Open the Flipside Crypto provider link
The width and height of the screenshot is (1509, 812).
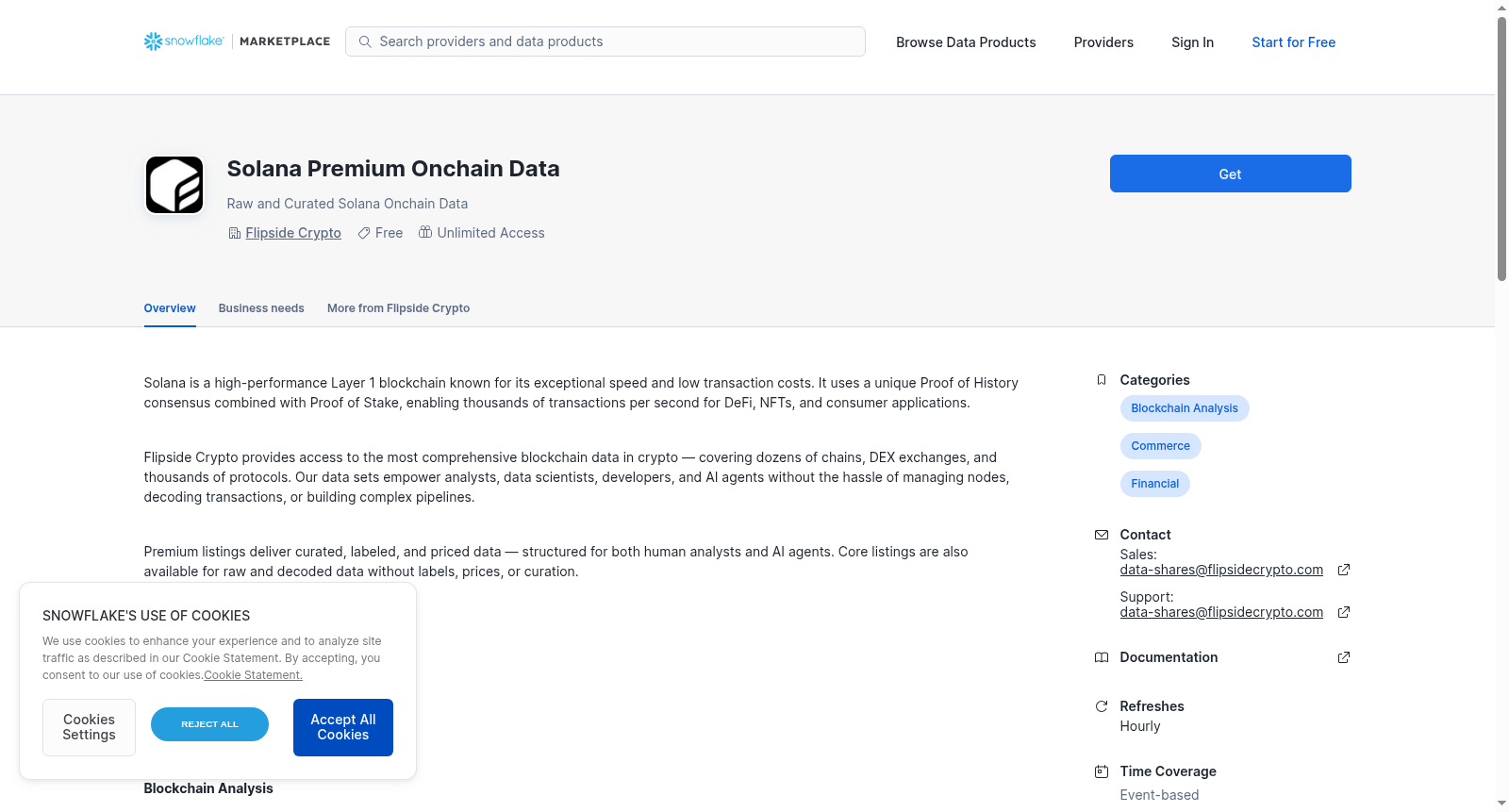(x=293, y=233)
